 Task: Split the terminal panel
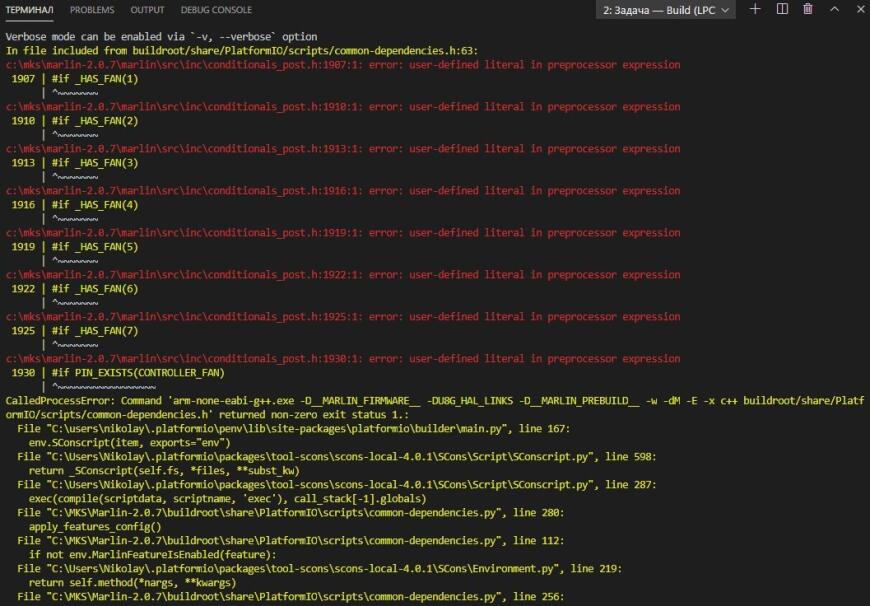tap(782, 9)
